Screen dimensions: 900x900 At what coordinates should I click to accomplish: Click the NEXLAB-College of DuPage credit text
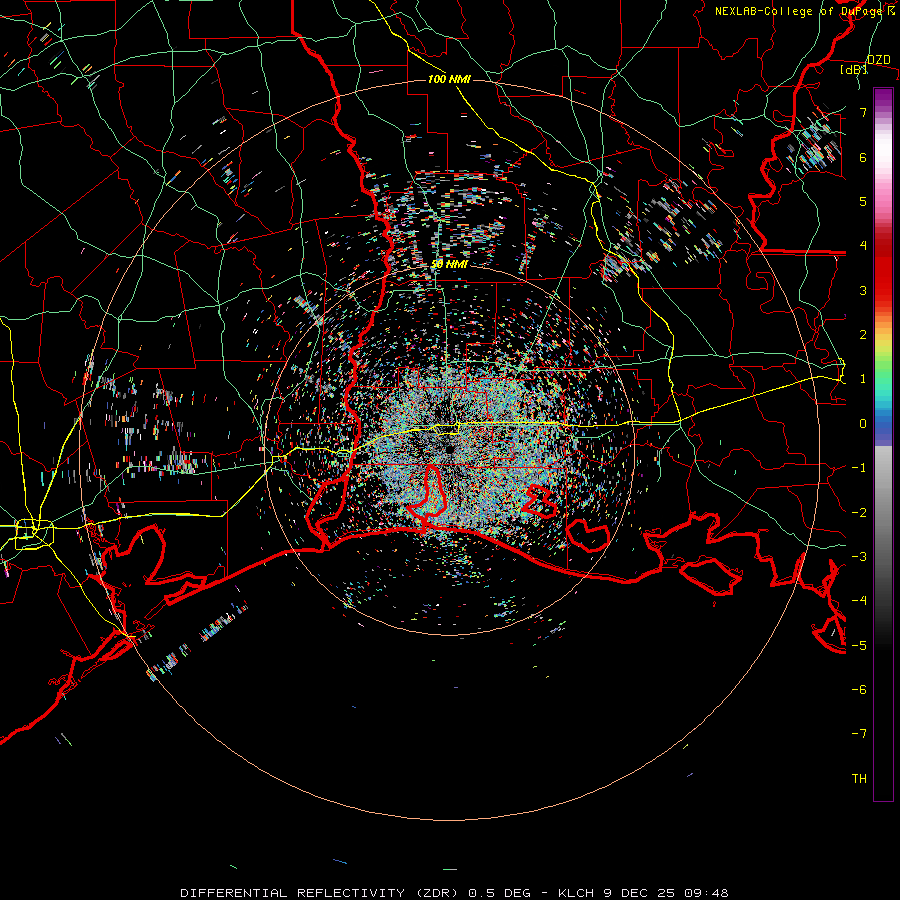[801, 11]
